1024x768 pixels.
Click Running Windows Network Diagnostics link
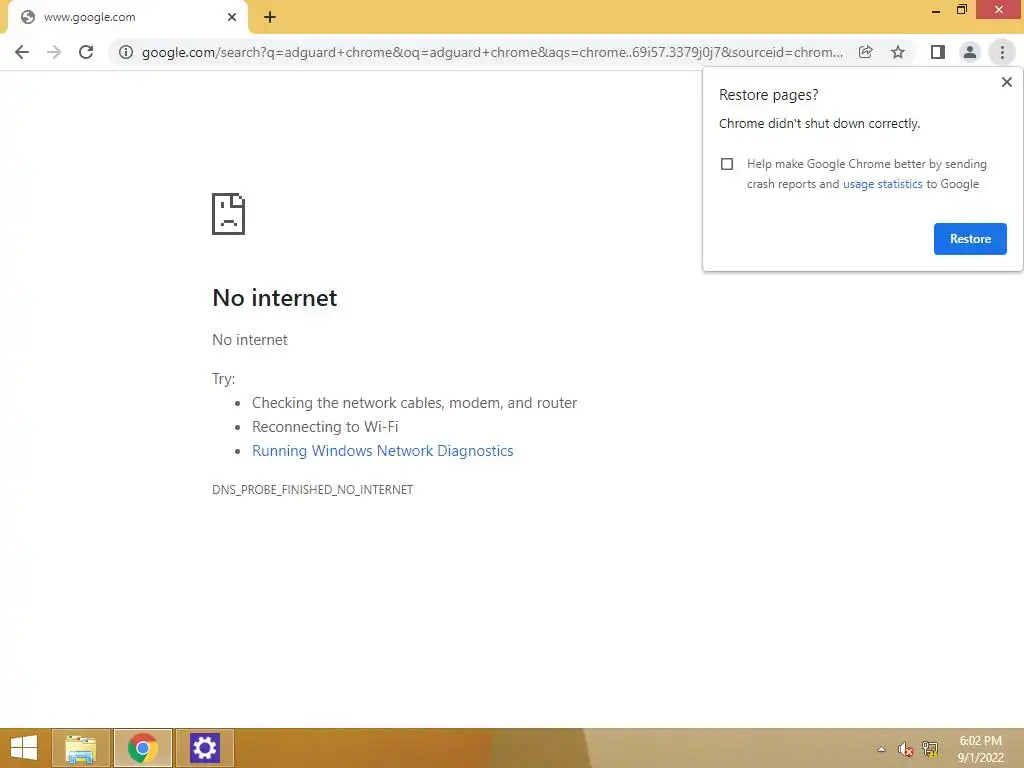click(x=383, y=451)
